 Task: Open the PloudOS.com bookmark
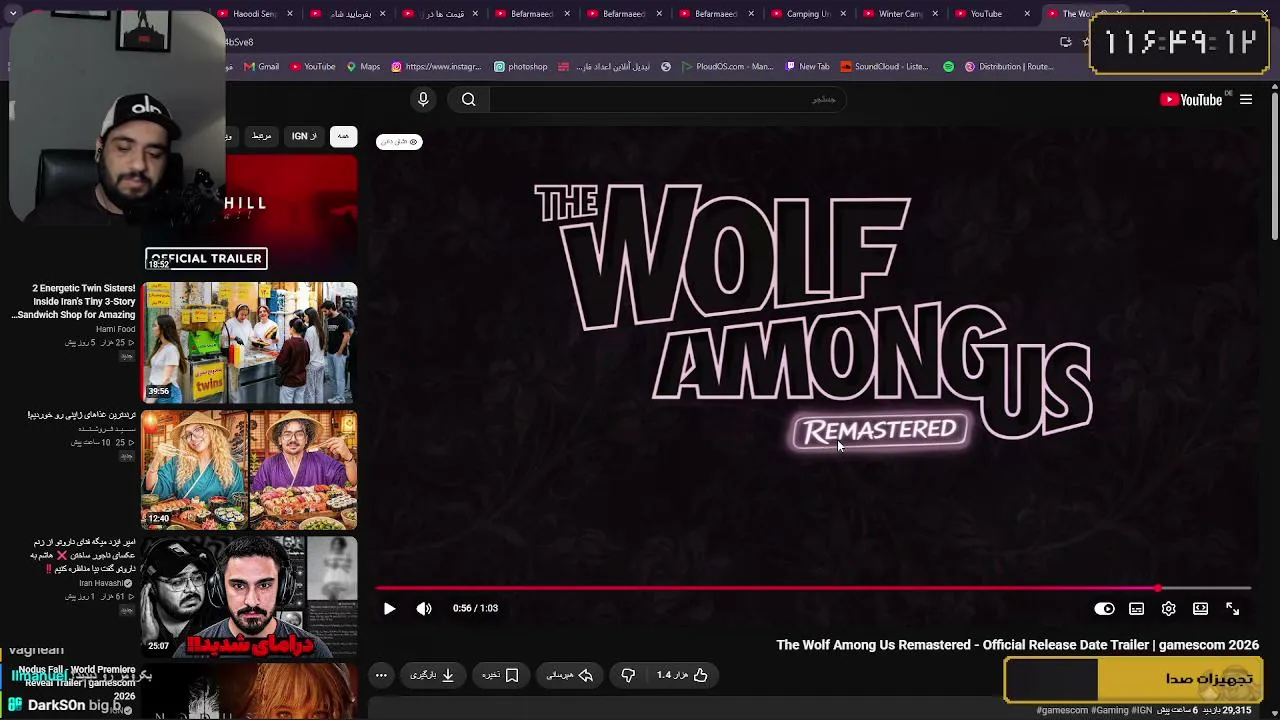(x=727, y=67)
